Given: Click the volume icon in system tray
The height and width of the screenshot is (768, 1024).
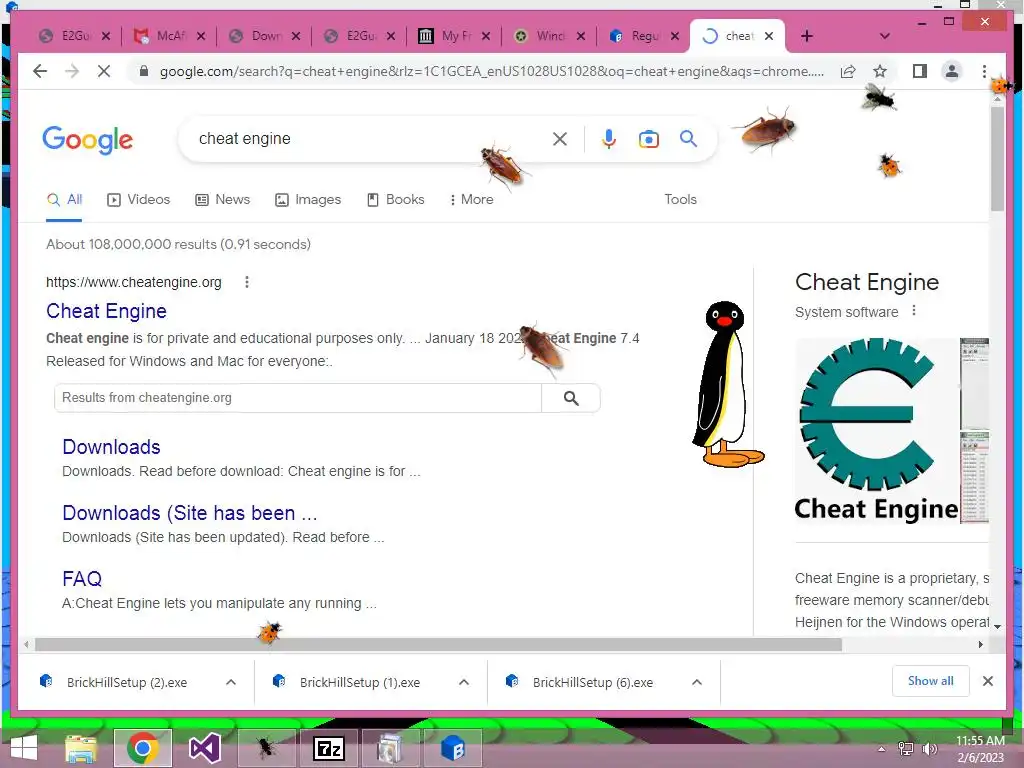Looking at the screenshot, I should click(x=929, y=748).
